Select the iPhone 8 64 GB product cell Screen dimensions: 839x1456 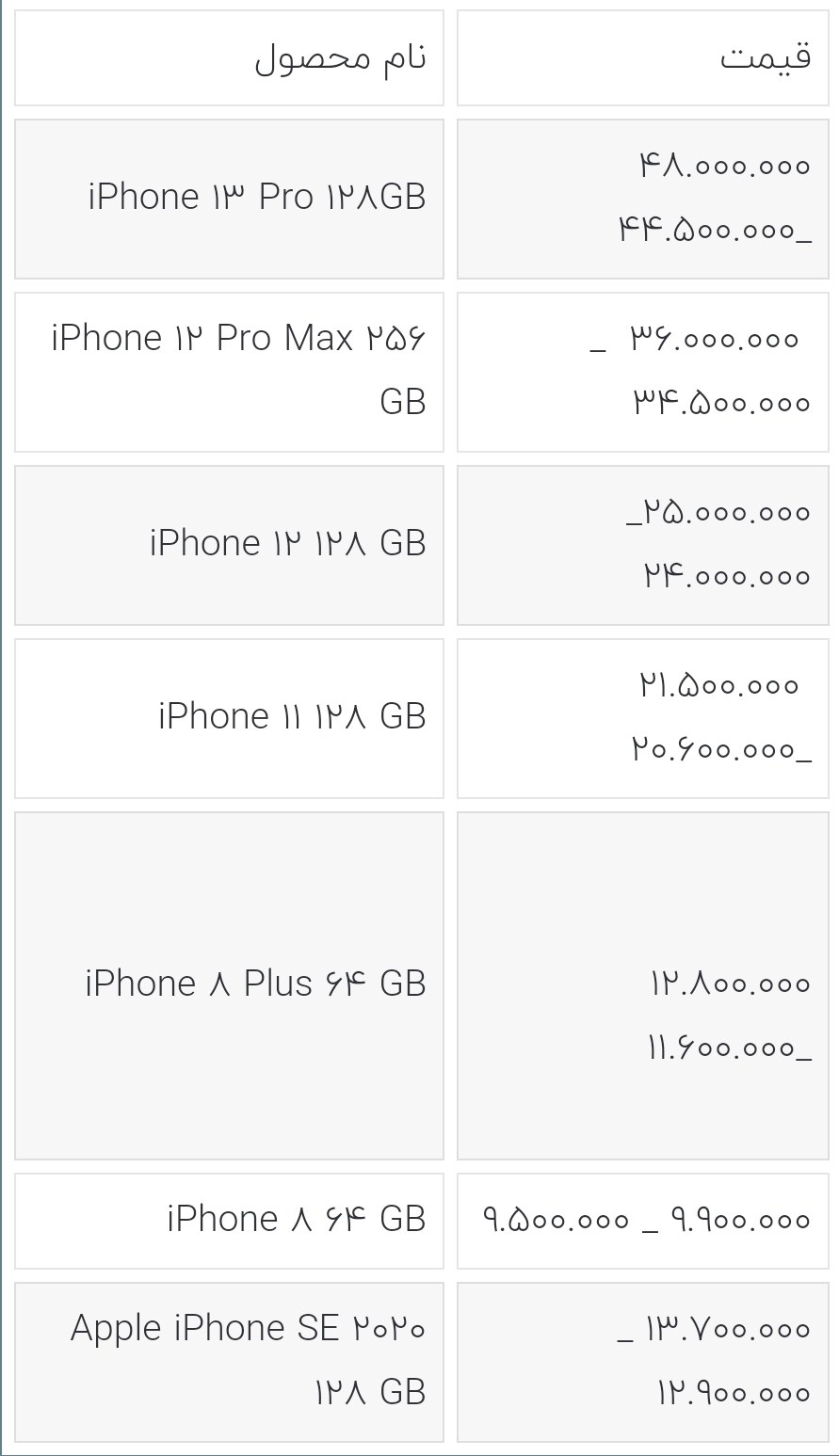pos(229,1221)
